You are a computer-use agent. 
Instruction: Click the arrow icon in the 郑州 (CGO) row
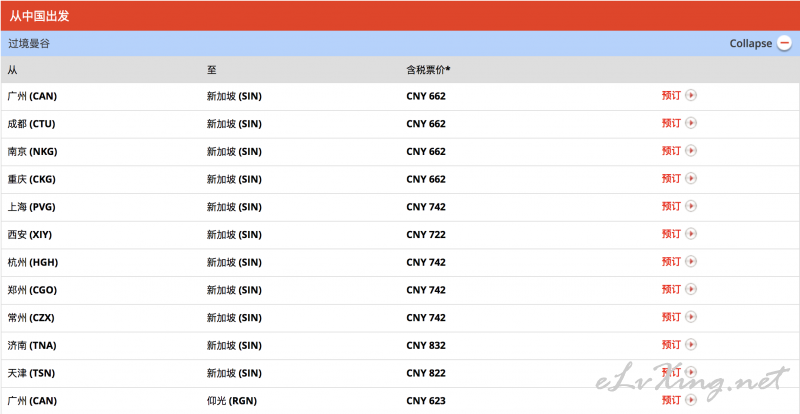(690, 289)
